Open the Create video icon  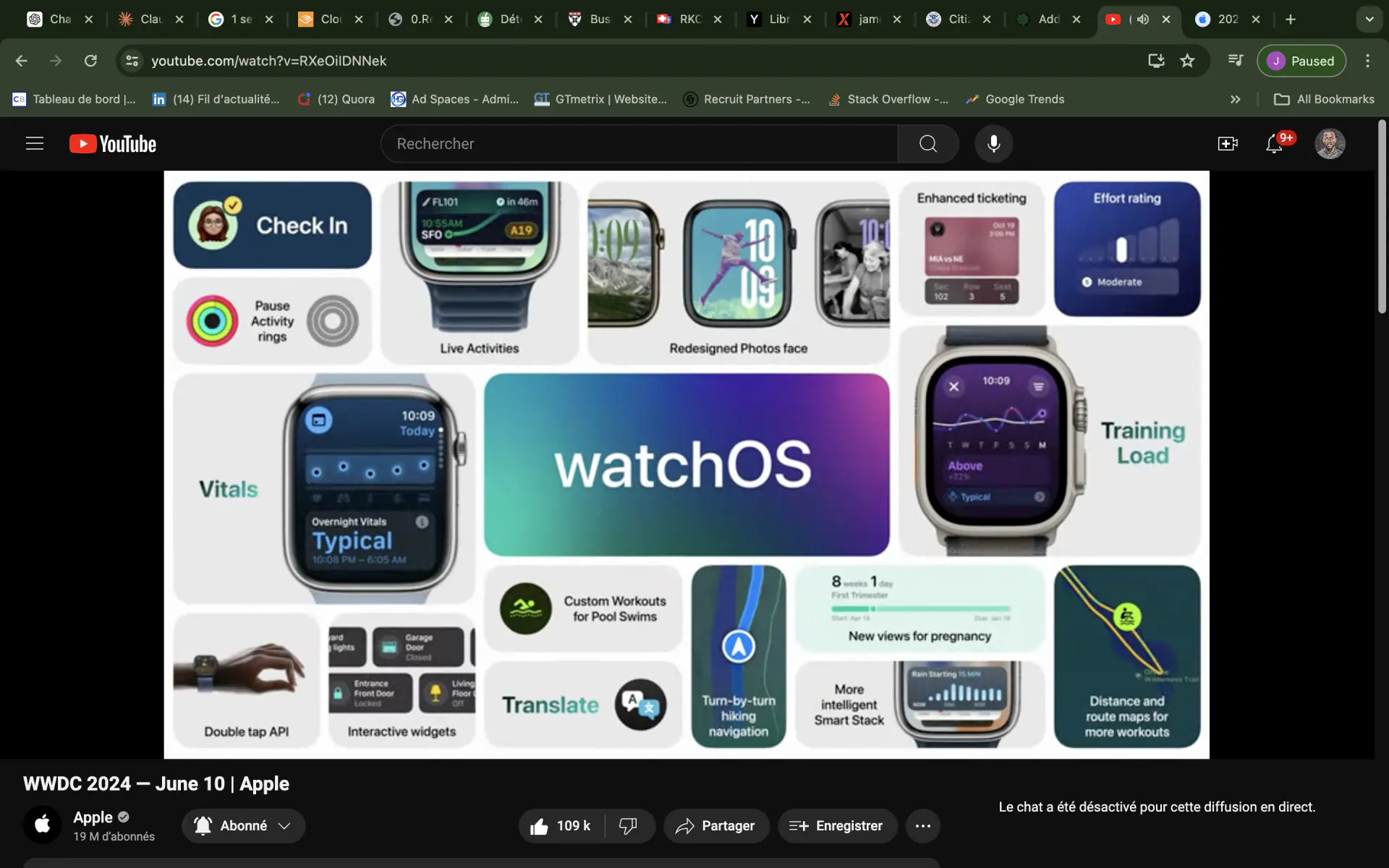click(x=1228, y=144)
